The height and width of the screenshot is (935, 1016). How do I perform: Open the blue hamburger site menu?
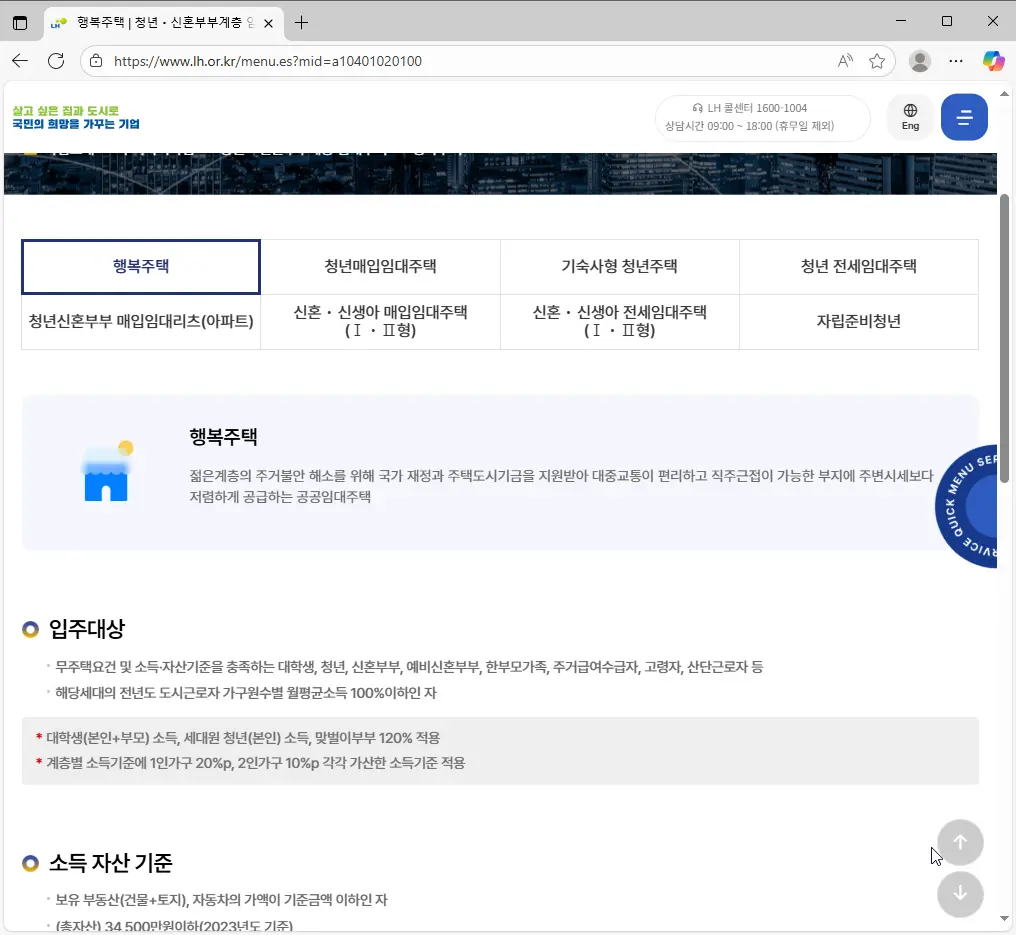964,117
